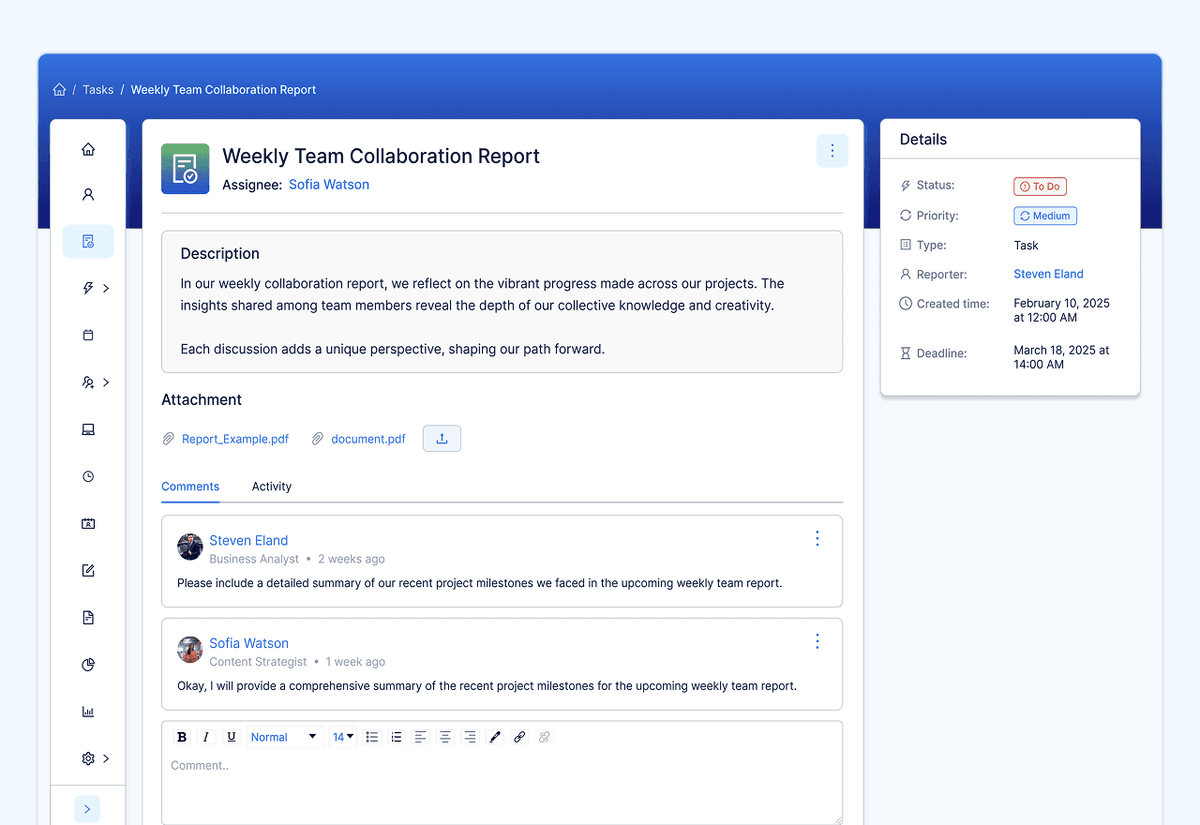Open the contact-card sidebar icon
Viewport: 1200px width, 825px height.
[88, 523]
